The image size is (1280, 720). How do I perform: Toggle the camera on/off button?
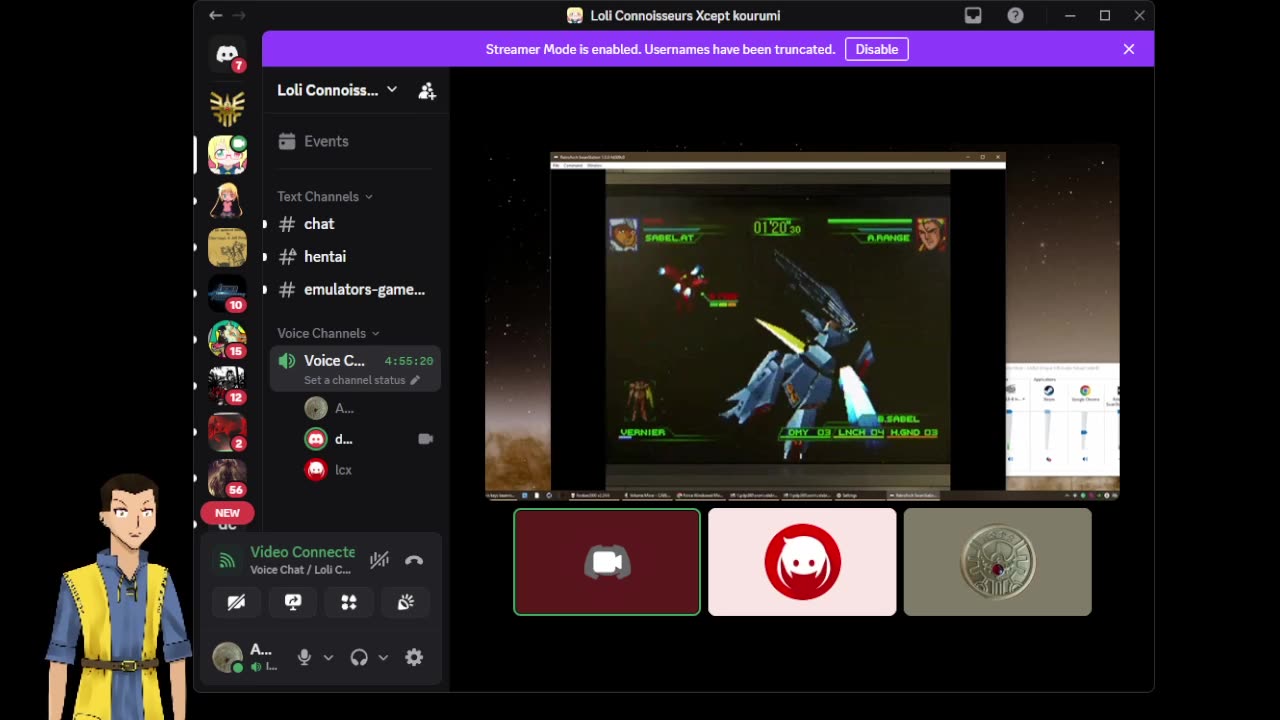pos(236,602)
